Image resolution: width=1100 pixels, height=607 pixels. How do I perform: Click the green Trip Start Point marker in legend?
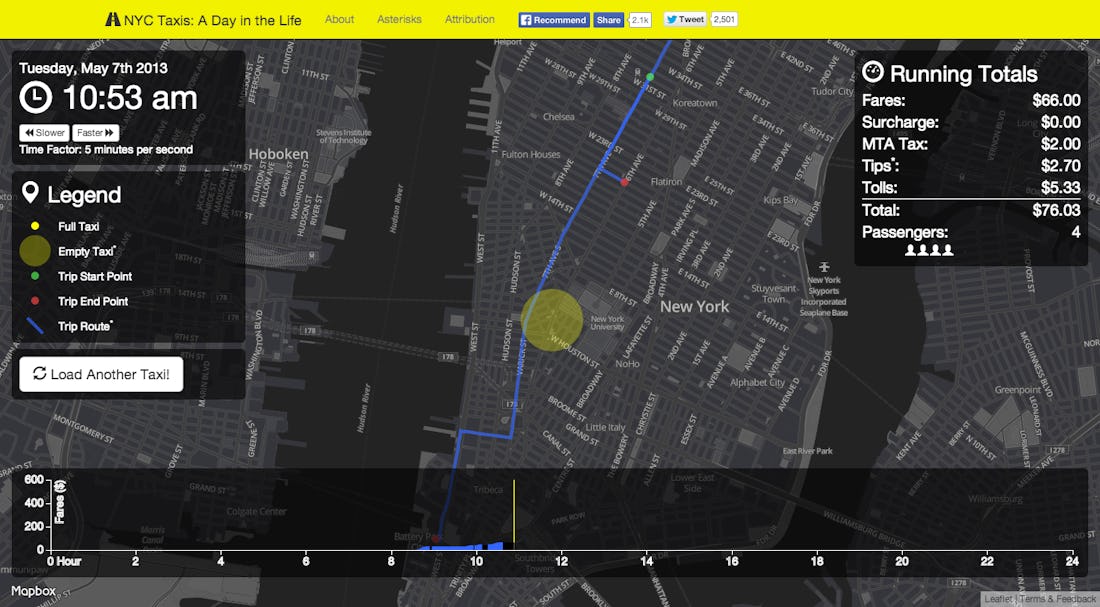[34, 276]
